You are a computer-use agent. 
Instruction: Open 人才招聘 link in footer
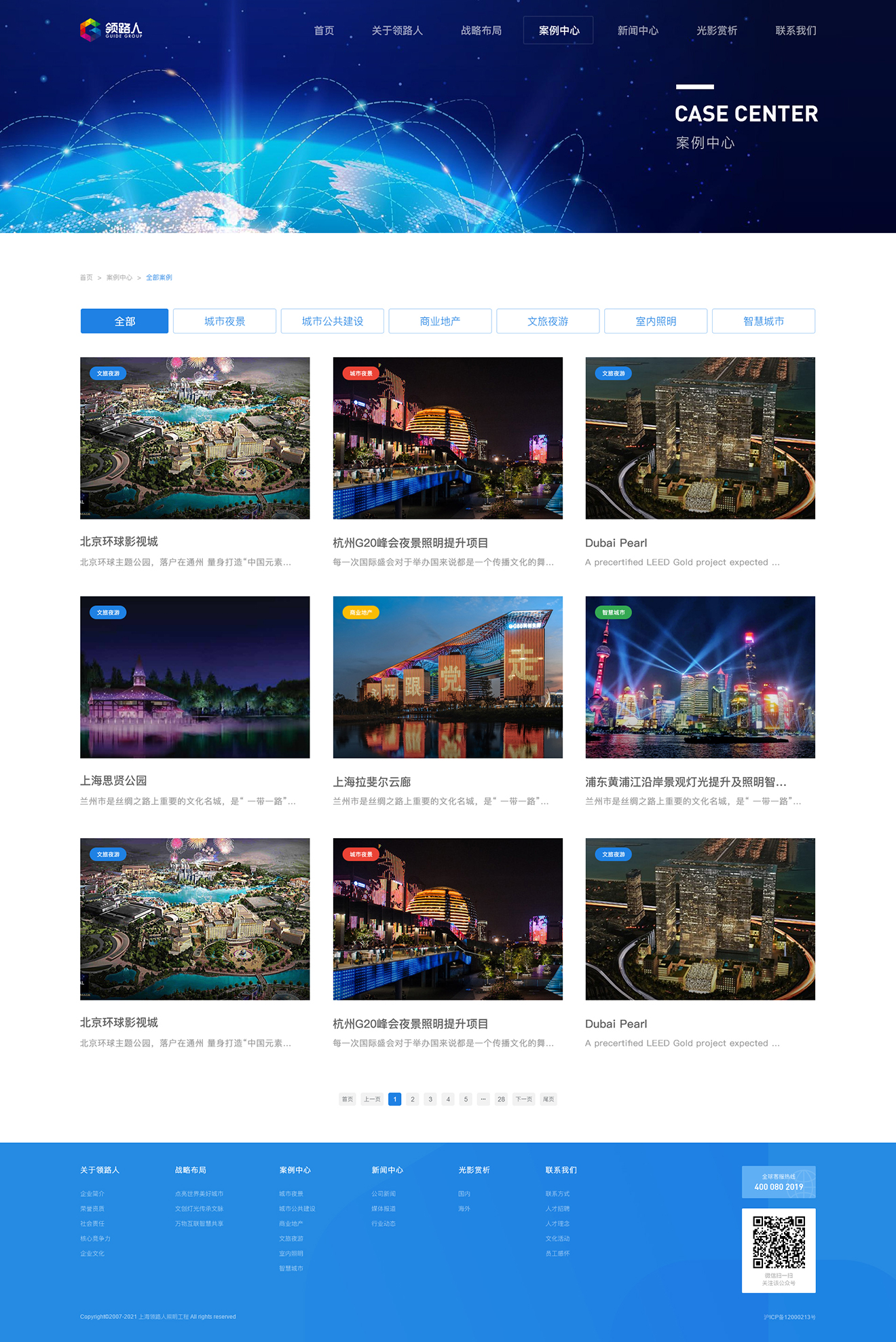pos(557,1209)
